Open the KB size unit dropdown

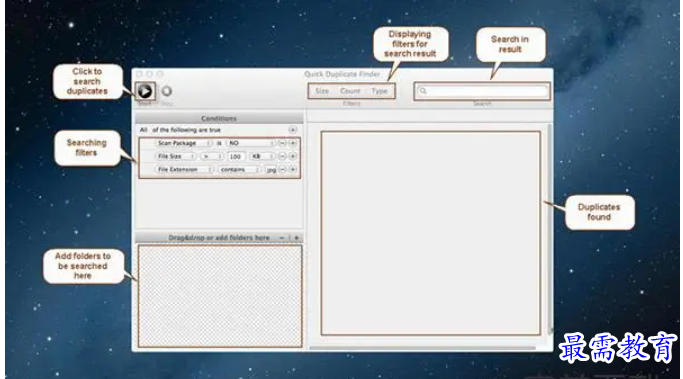262,156
